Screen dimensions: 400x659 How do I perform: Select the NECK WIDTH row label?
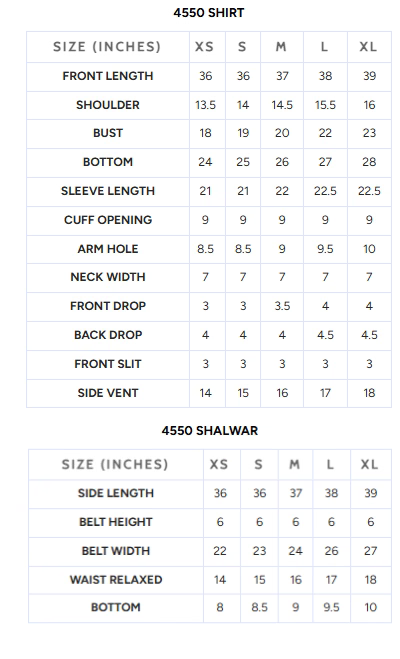(108, 277)
